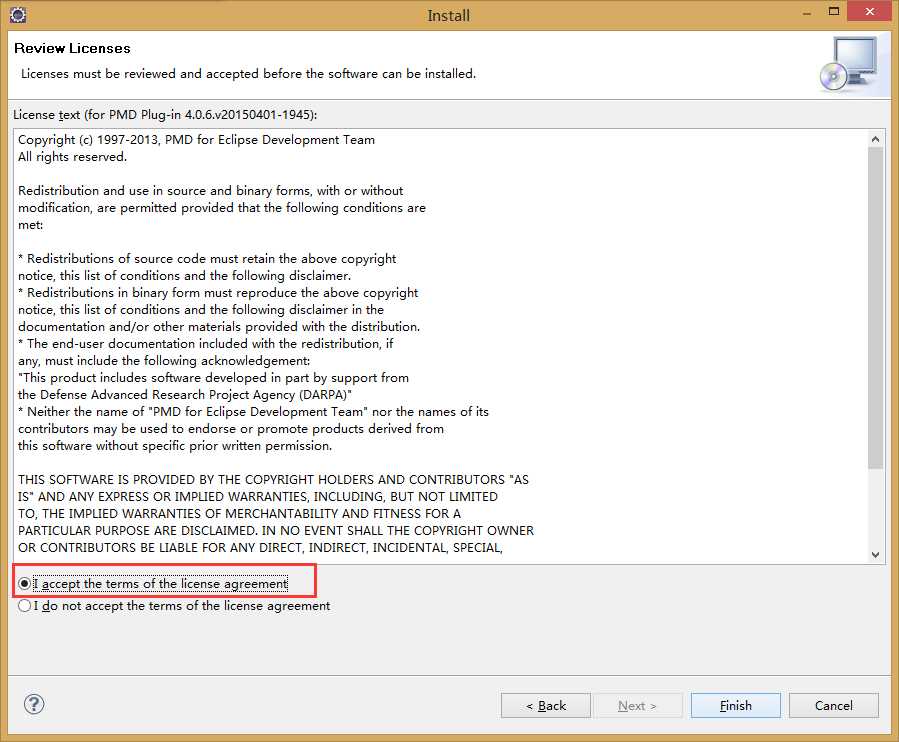Click the 'Licenses must be reviewed and accepted' message
Image resolution: width=899 pixels, height=742 pixels.
(248, 74)
